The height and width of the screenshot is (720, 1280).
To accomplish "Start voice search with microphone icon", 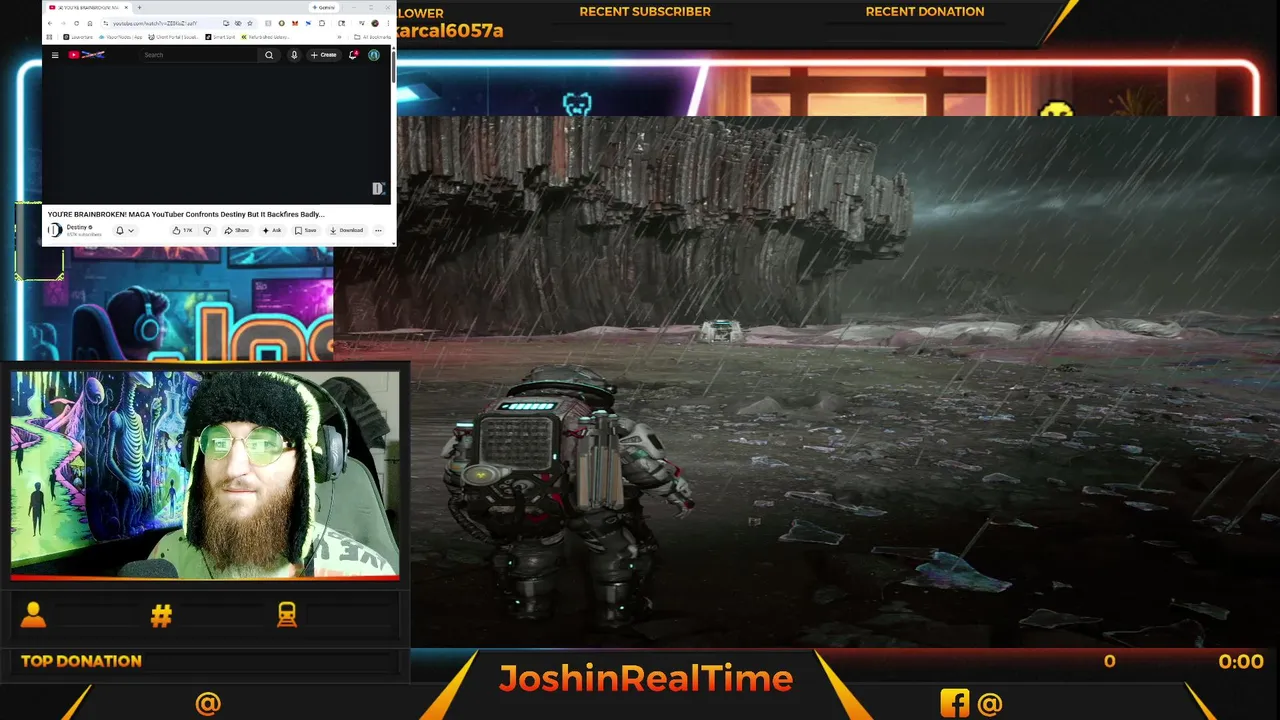I will pos(294,55).
